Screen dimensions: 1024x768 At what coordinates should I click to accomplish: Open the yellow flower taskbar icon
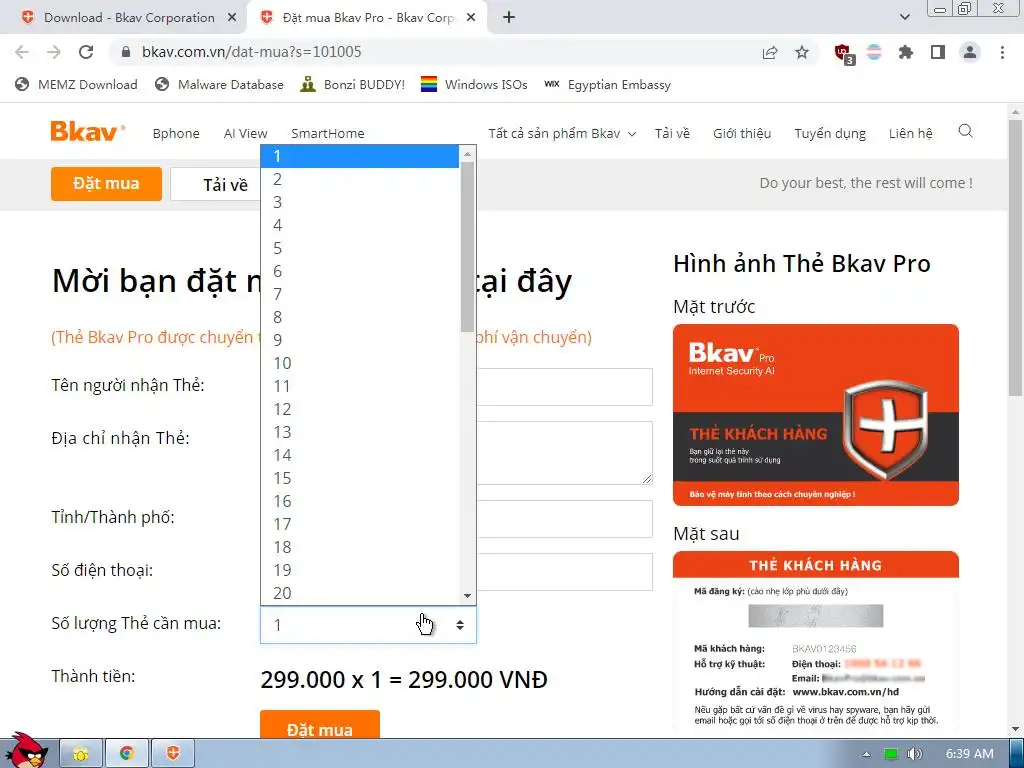pos(81,754)
